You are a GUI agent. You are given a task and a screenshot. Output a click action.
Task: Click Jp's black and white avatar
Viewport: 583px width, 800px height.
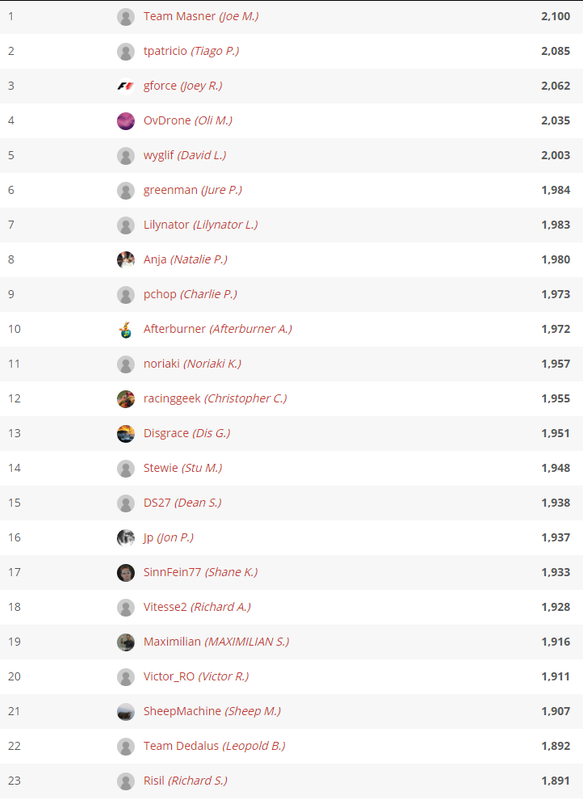coord(125,537)
